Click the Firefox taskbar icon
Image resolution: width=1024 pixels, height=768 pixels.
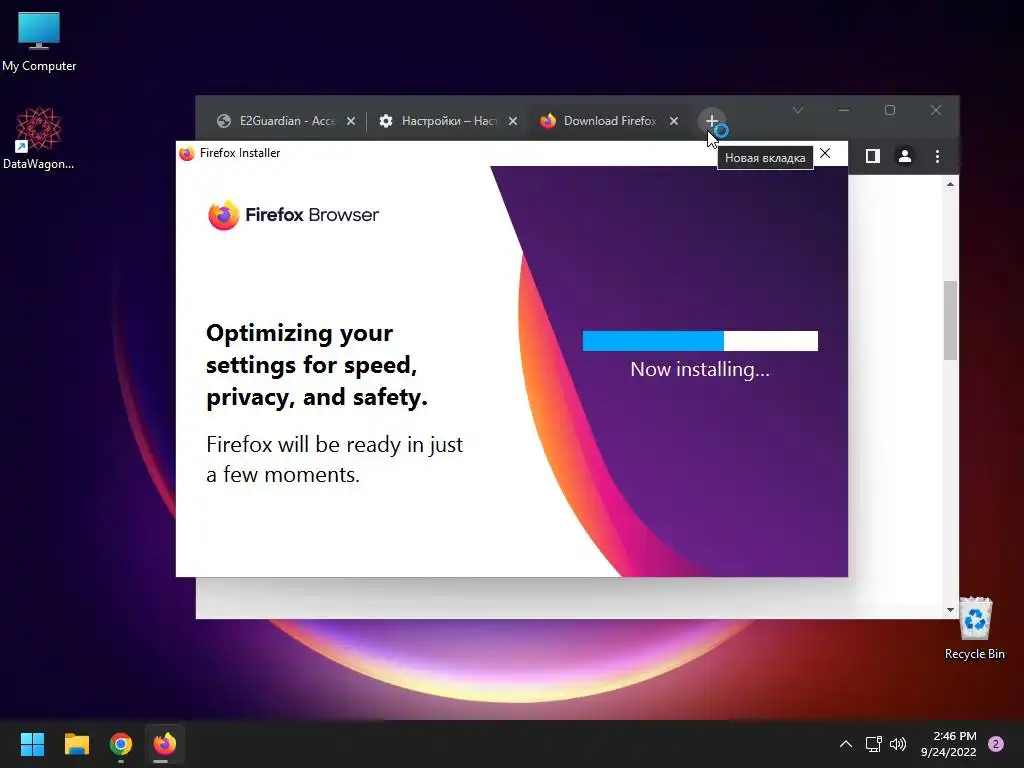tap(165, 744)
